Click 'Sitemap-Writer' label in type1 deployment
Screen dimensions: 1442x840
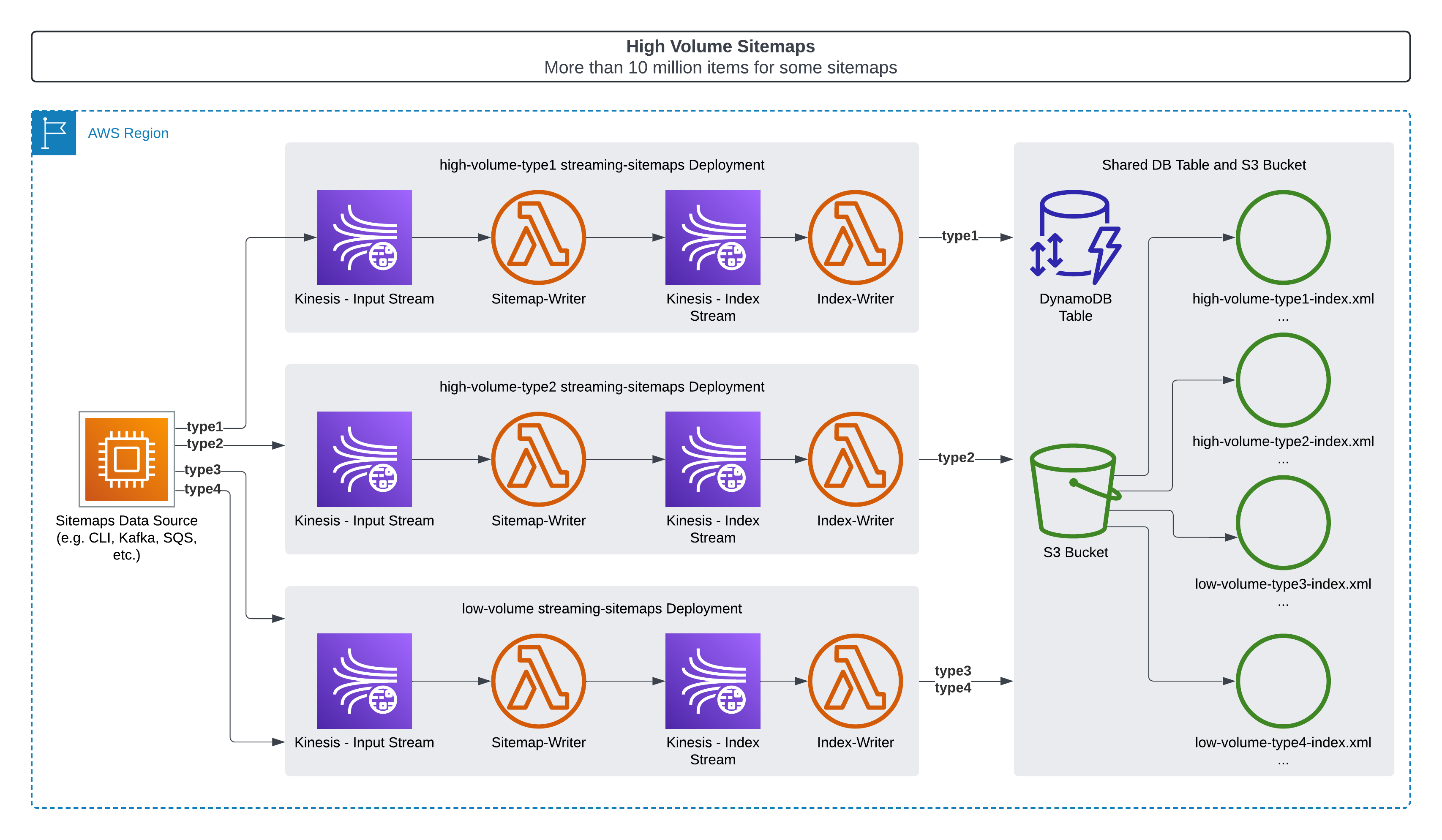click(x=538, y=299)
